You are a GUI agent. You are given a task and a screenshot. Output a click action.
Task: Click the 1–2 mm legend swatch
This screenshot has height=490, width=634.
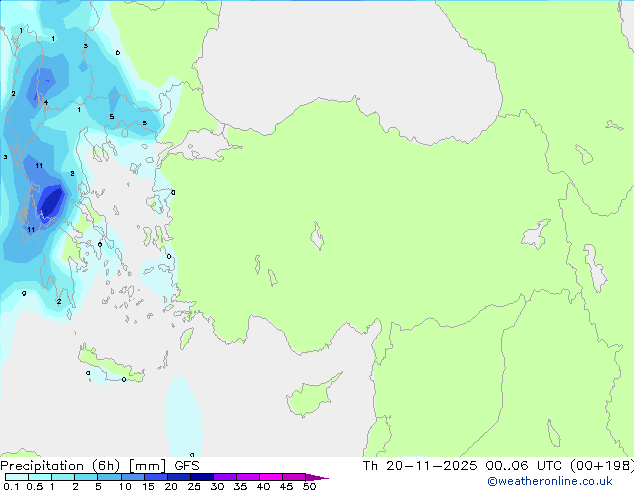click(63, 477)
